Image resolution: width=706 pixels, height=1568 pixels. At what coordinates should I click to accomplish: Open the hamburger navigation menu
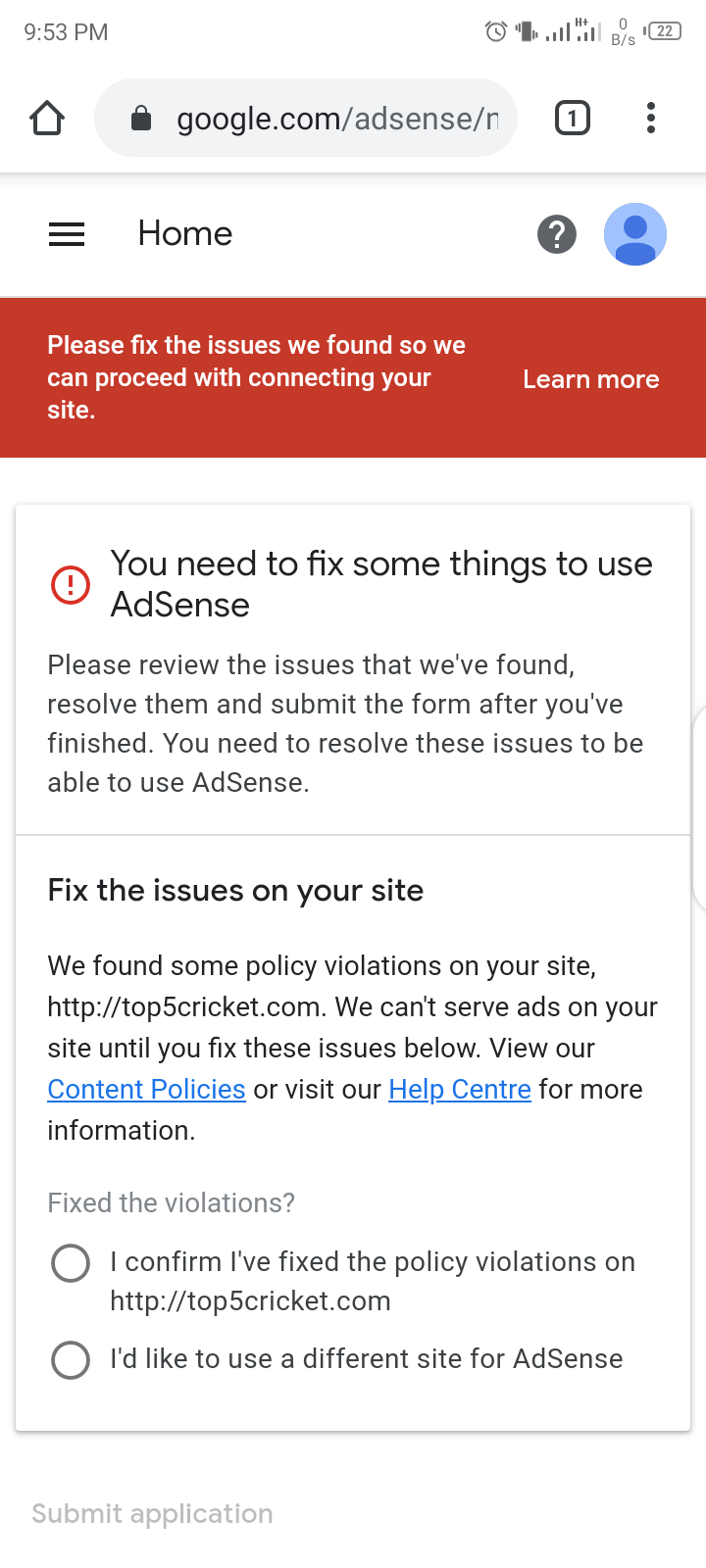(67, 234)
